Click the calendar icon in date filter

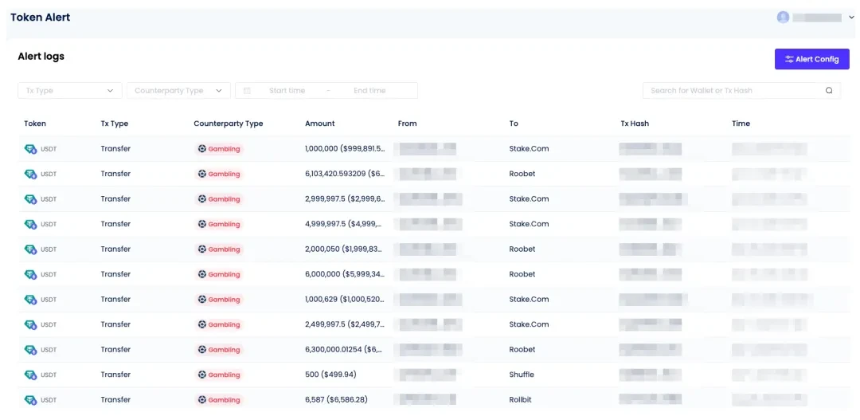248,90
